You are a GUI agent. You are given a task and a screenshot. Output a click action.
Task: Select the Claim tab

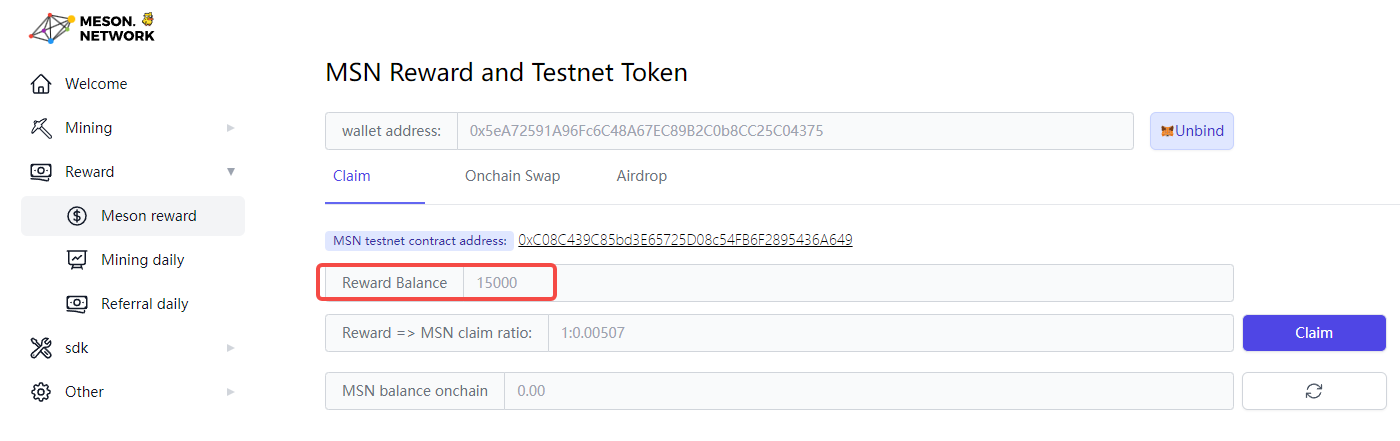[x=351, y=176]
